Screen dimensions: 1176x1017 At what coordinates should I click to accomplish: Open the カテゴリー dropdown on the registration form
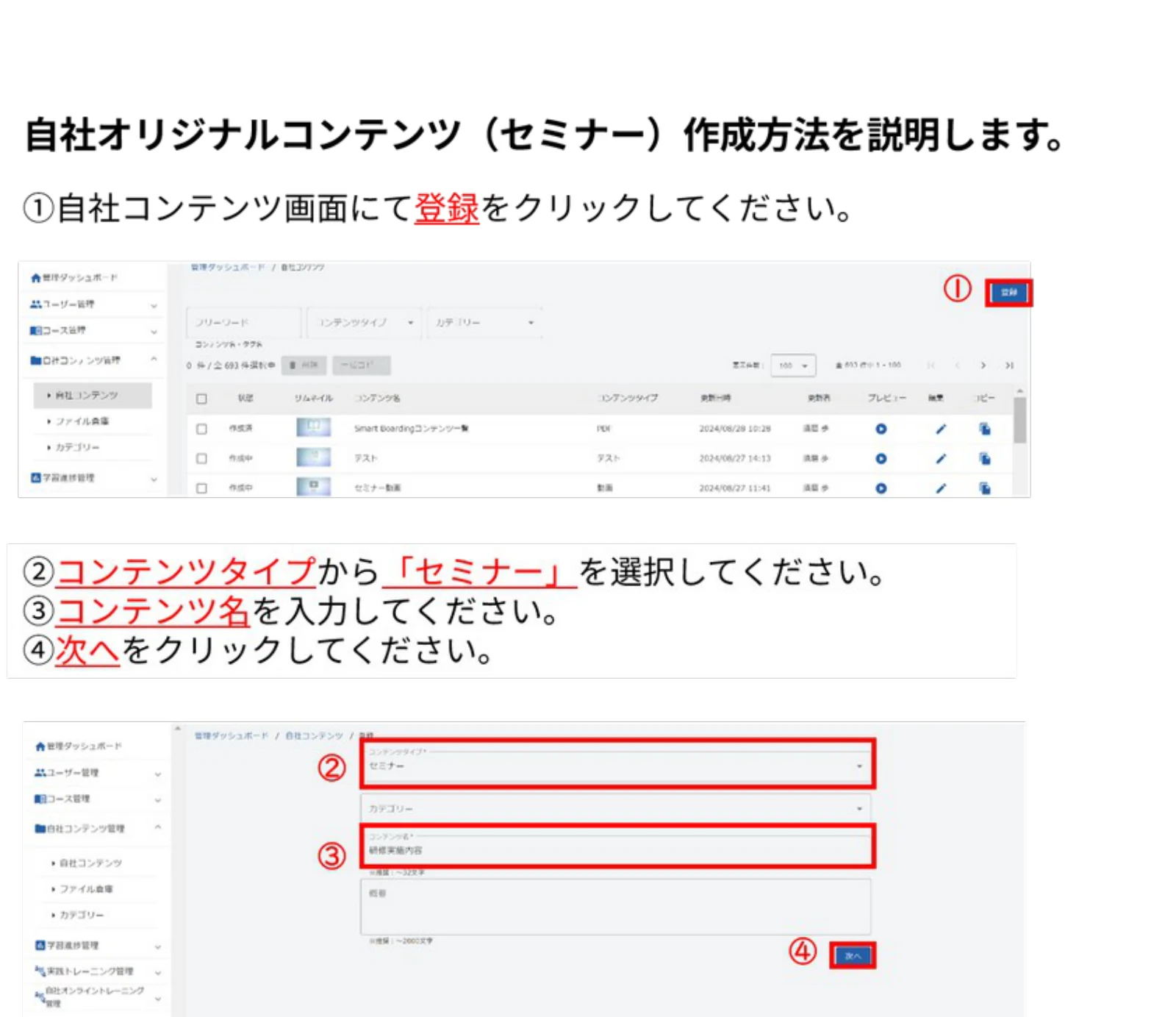point(615,808)
